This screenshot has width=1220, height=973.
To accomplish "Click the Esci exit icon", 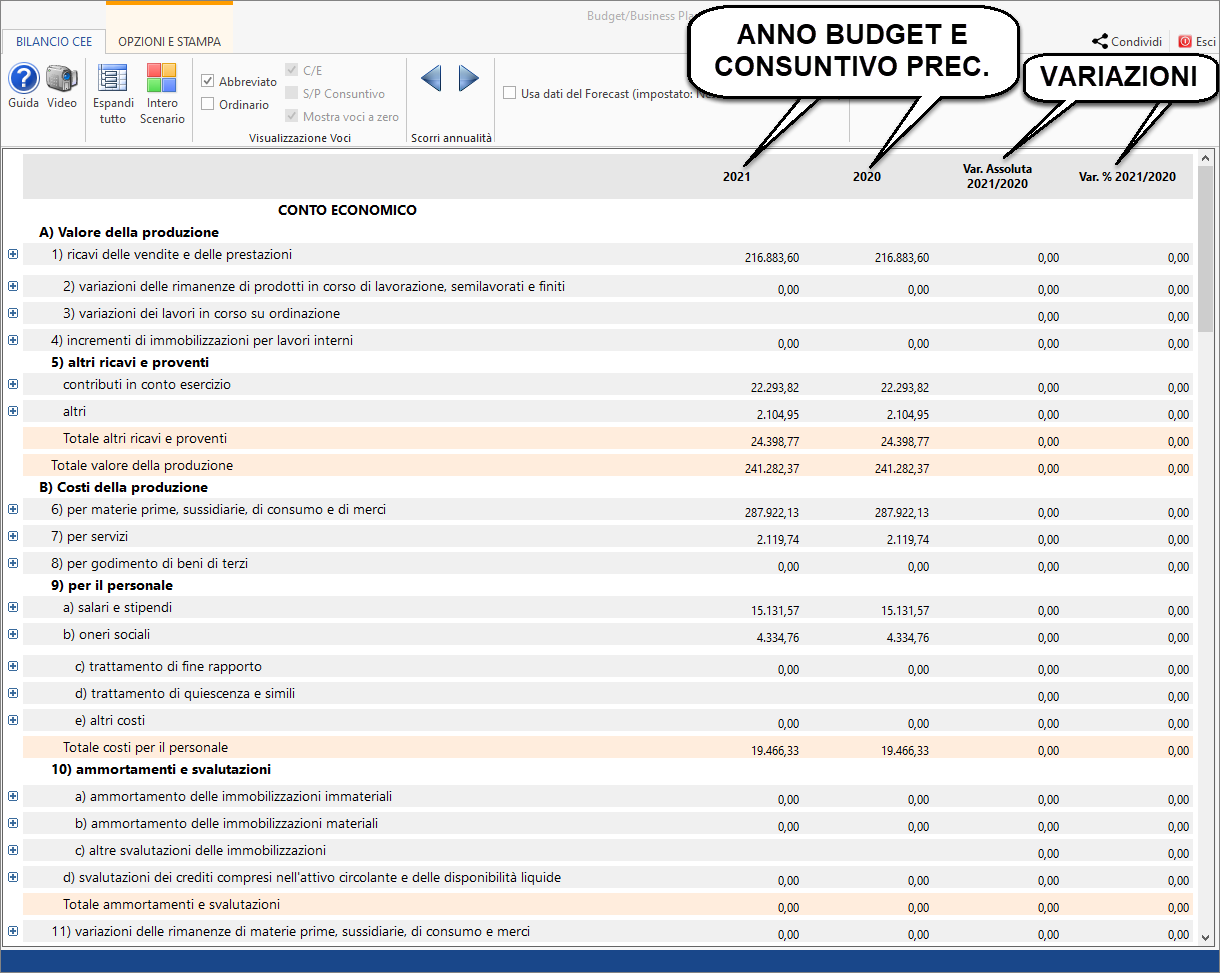I will pyautogui.click(x=1185, y=41).
